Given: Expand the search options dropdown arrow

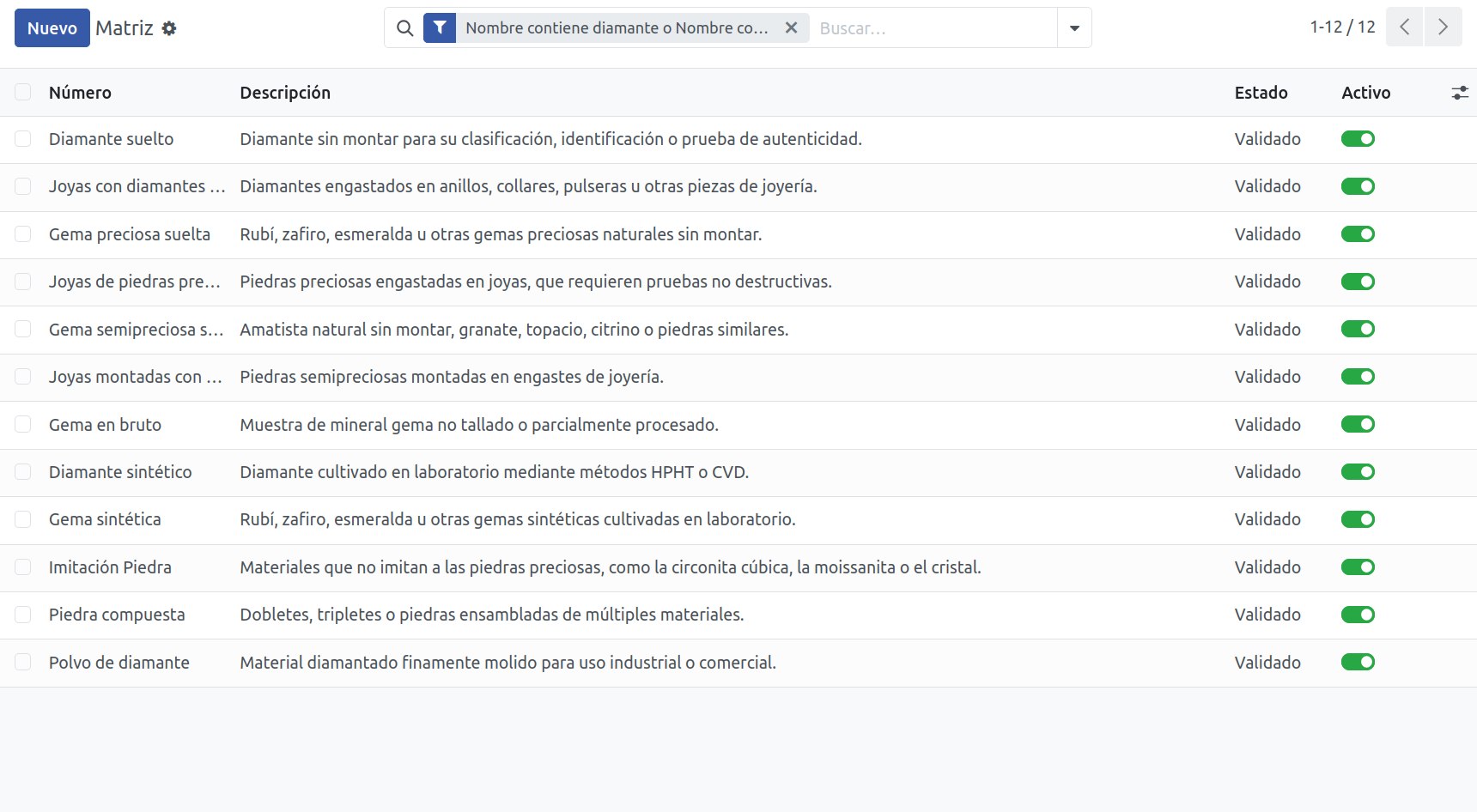Looking at the screenshot, I should pyautogui.click(x=1074, y=28).
